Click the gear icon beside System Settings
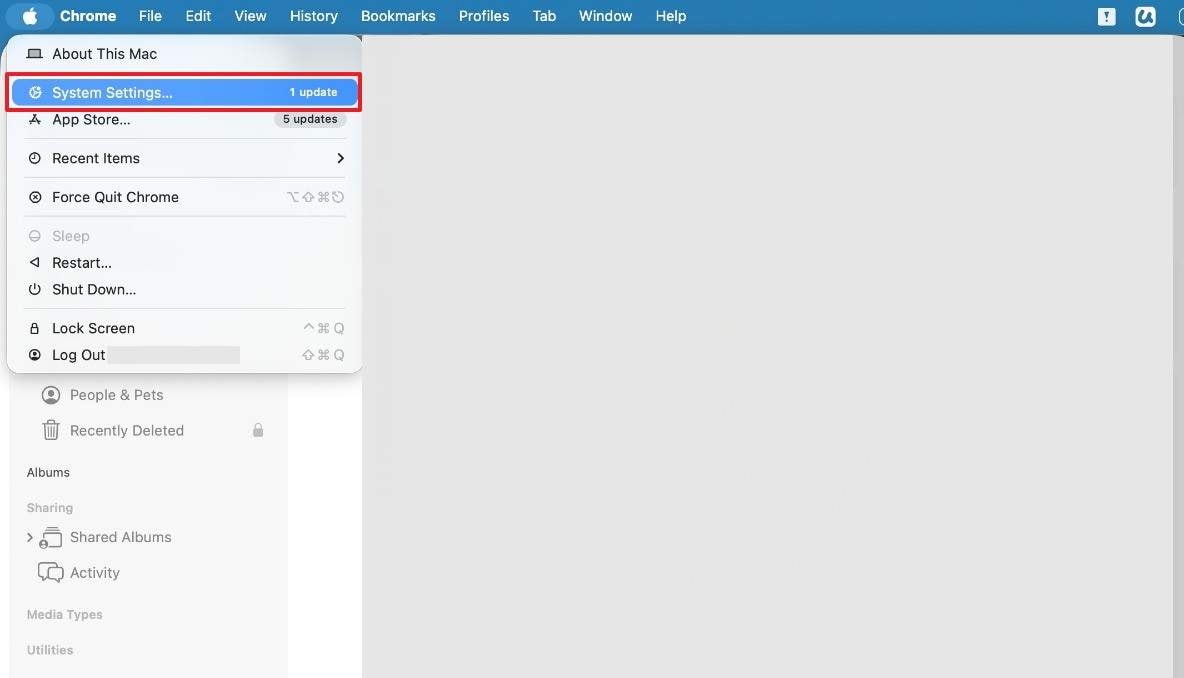Screen dimensions: 1184x678 (35, 92)
